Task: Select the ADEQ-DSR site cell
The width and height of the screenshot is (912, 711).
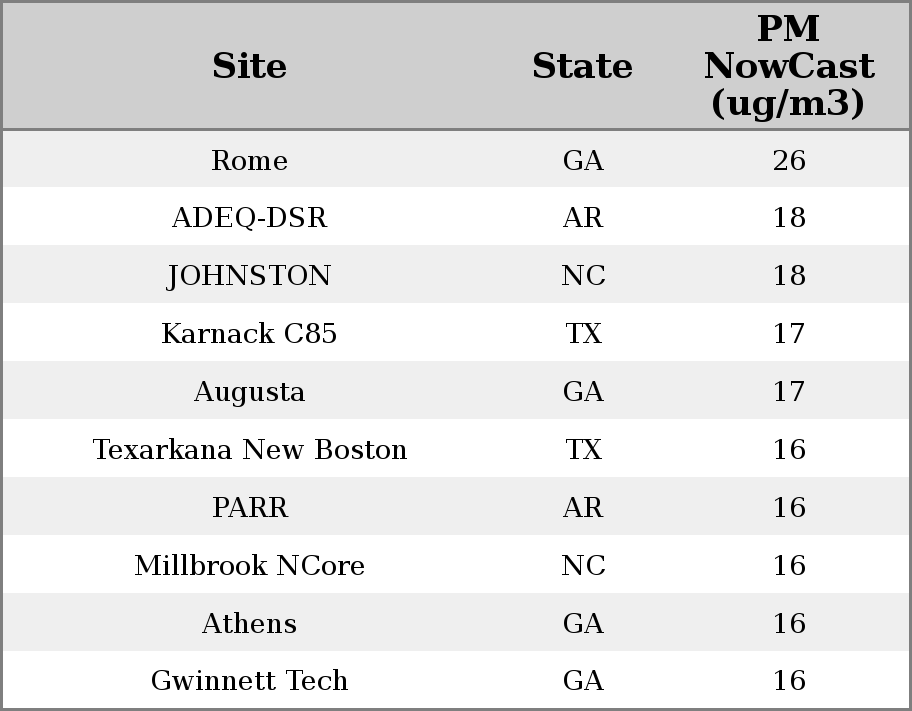Action: pos(249,218)
